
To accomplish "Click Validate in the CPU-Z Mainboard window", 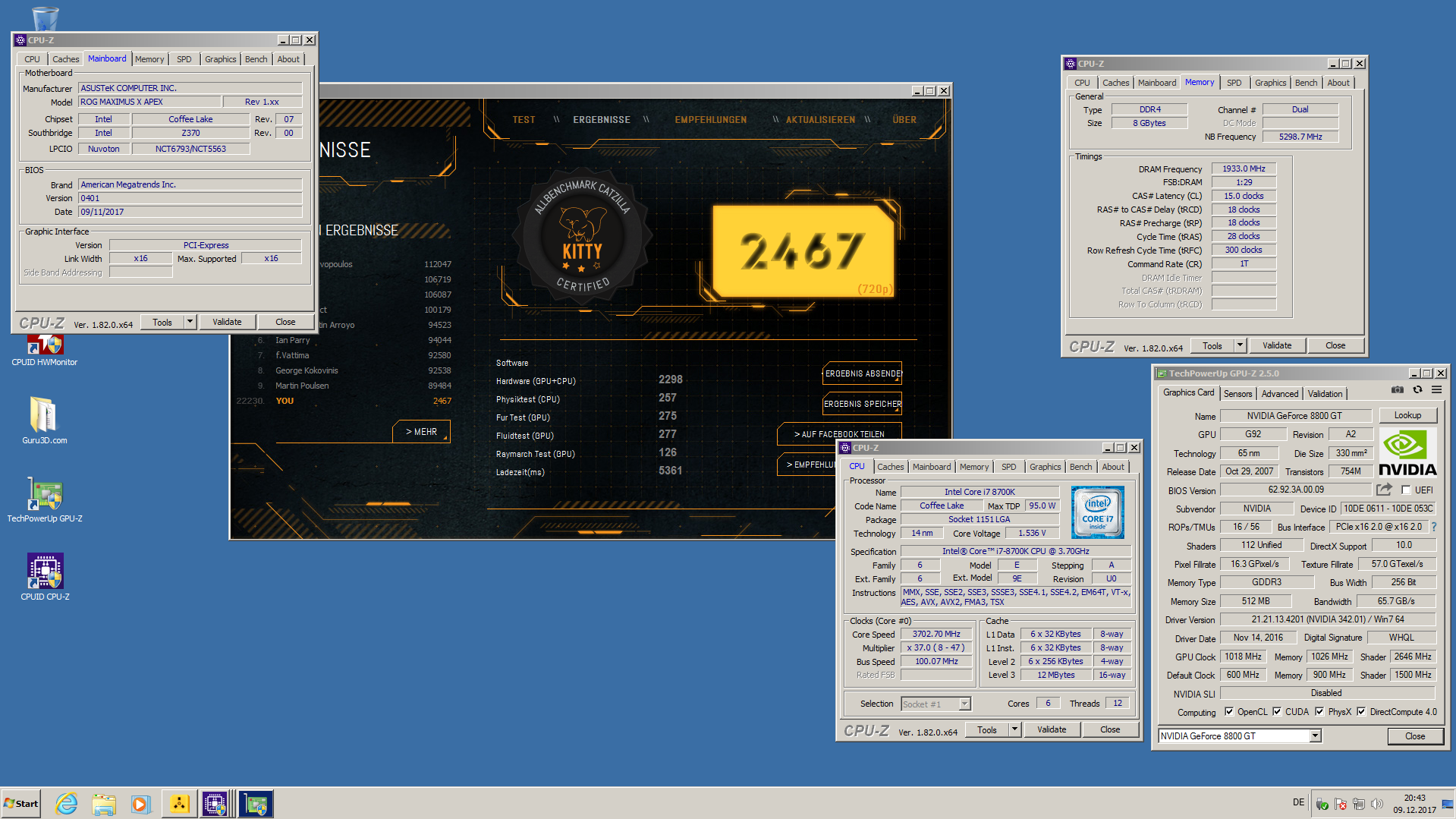I will 227,322.
